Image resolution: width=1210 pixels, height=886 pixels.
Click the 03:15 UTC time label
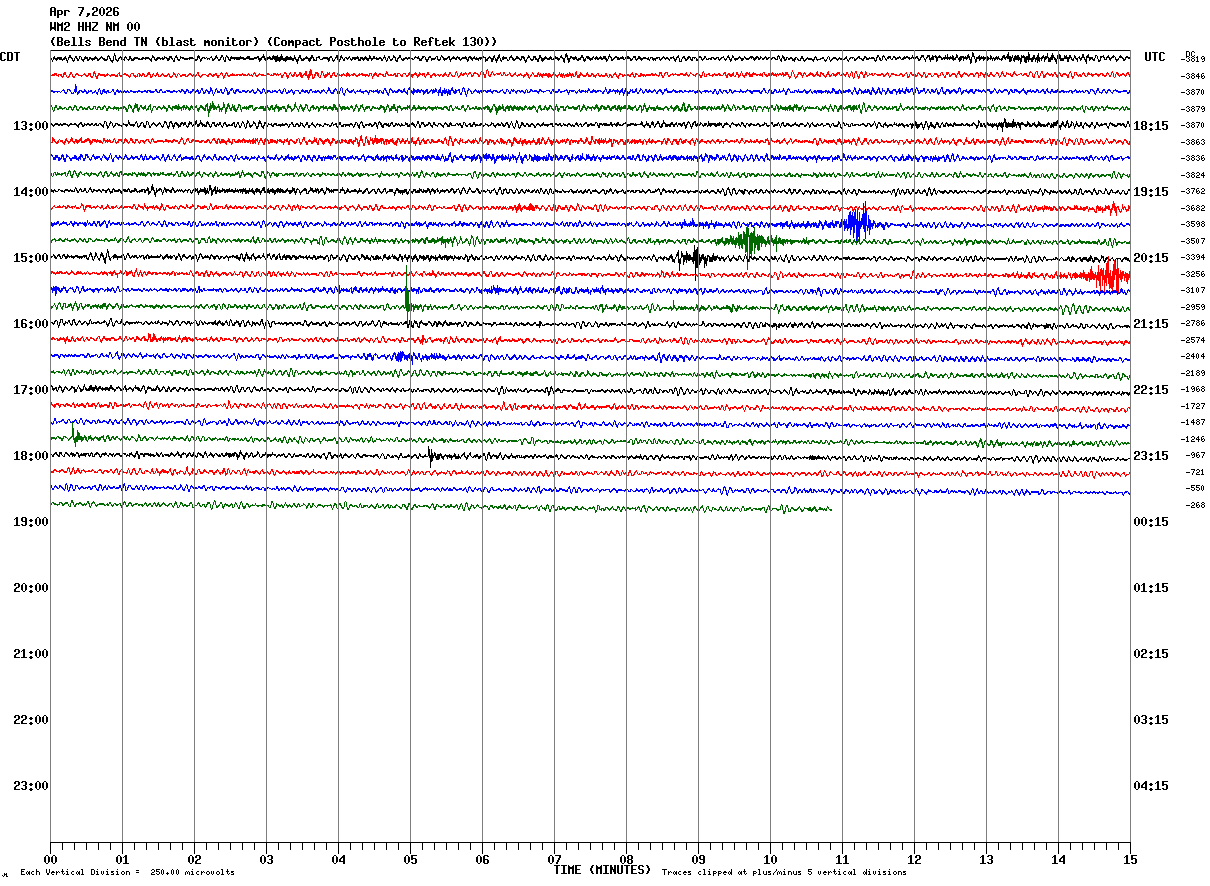[x=1151, y=720]
